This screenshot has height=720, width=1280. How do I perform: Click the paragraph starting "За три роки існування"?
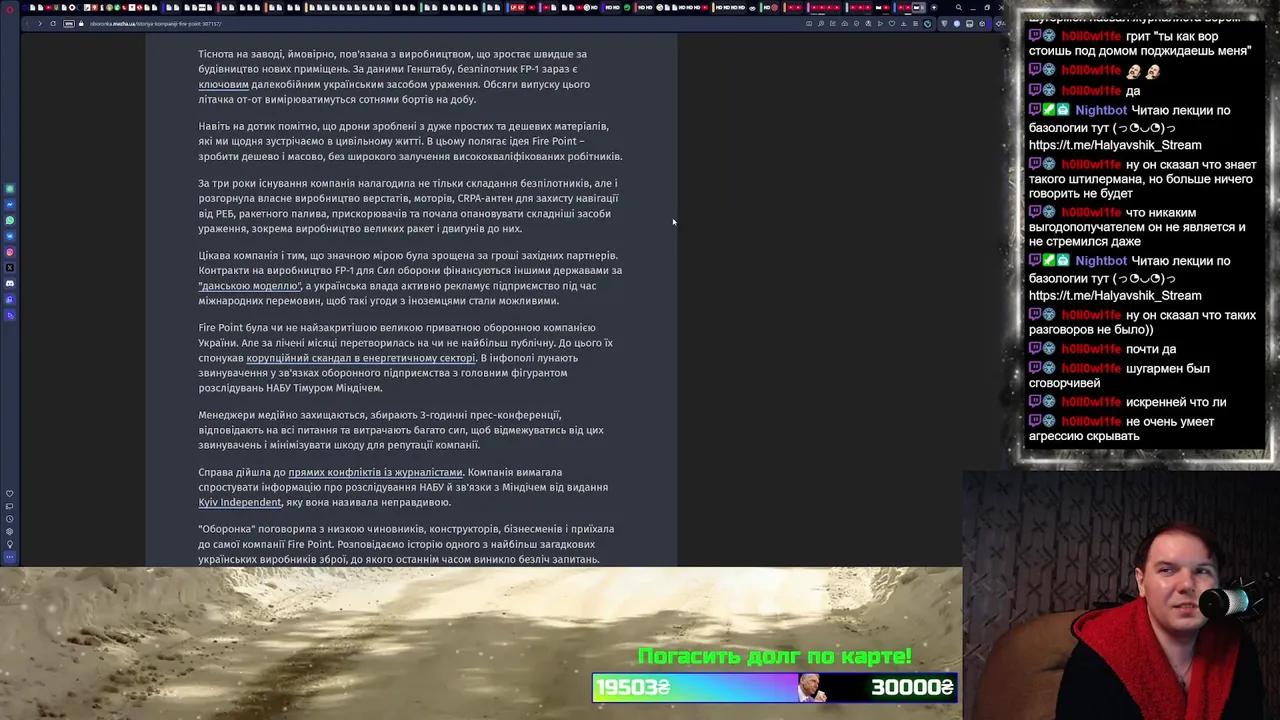[408, 206]
